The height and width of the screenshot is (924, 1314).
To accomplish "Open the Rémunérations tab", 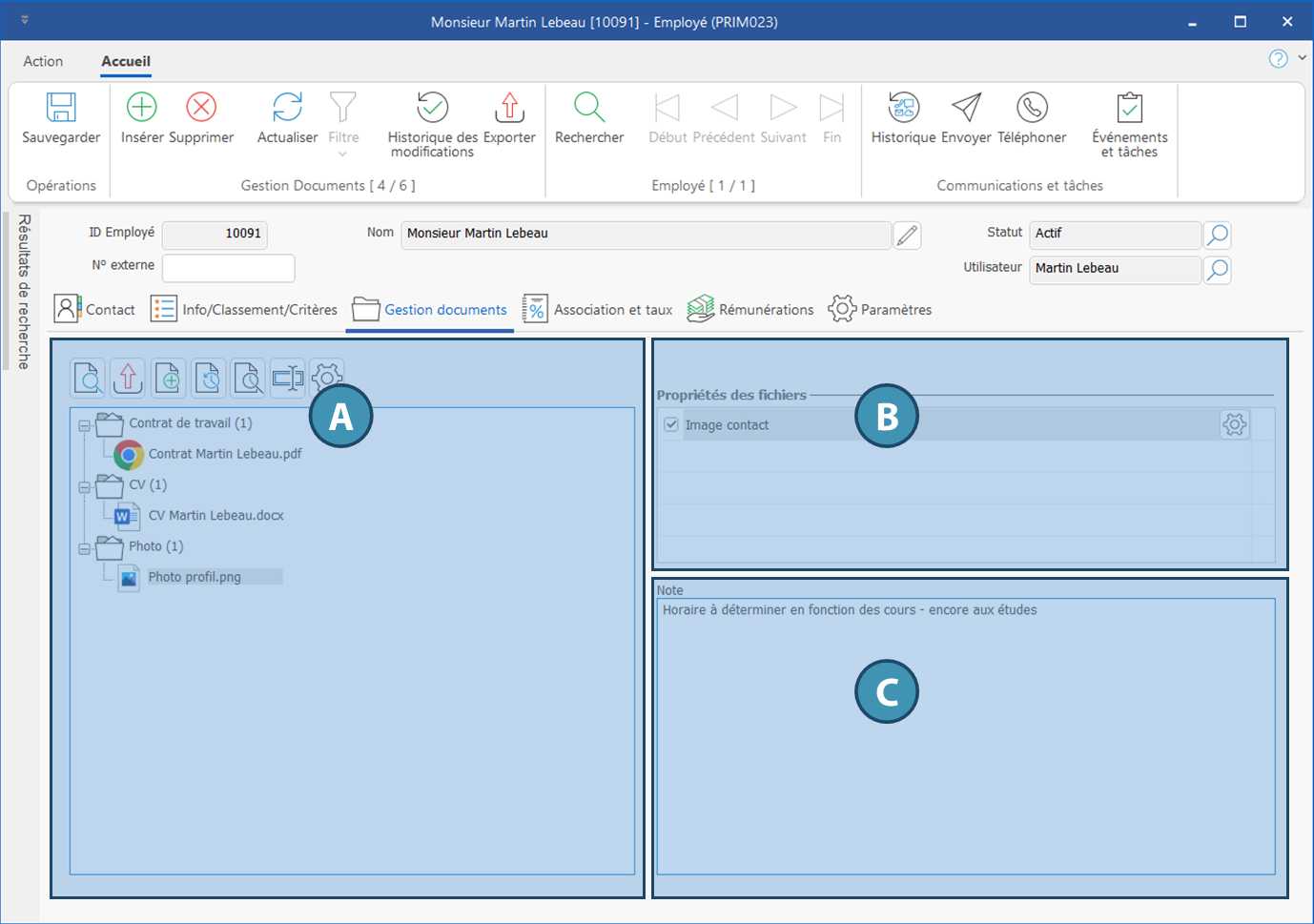I will (x=750, y=310).
